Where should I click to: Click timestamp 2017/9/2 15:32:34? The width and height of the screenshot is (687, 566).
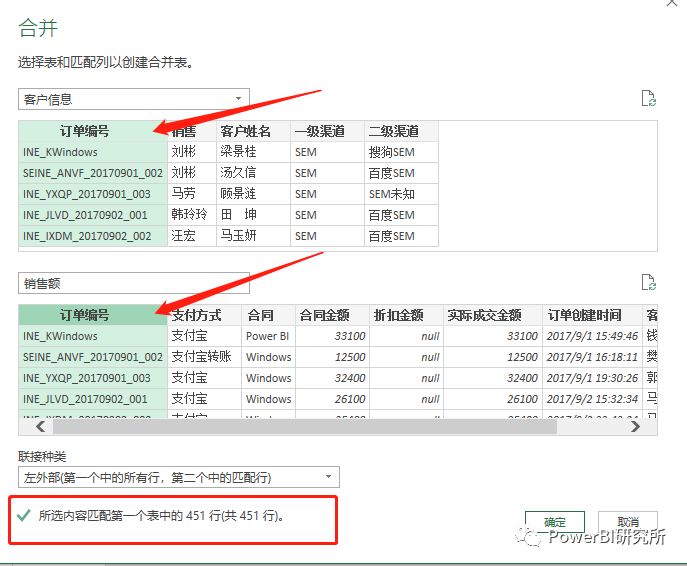coord(592,399)
